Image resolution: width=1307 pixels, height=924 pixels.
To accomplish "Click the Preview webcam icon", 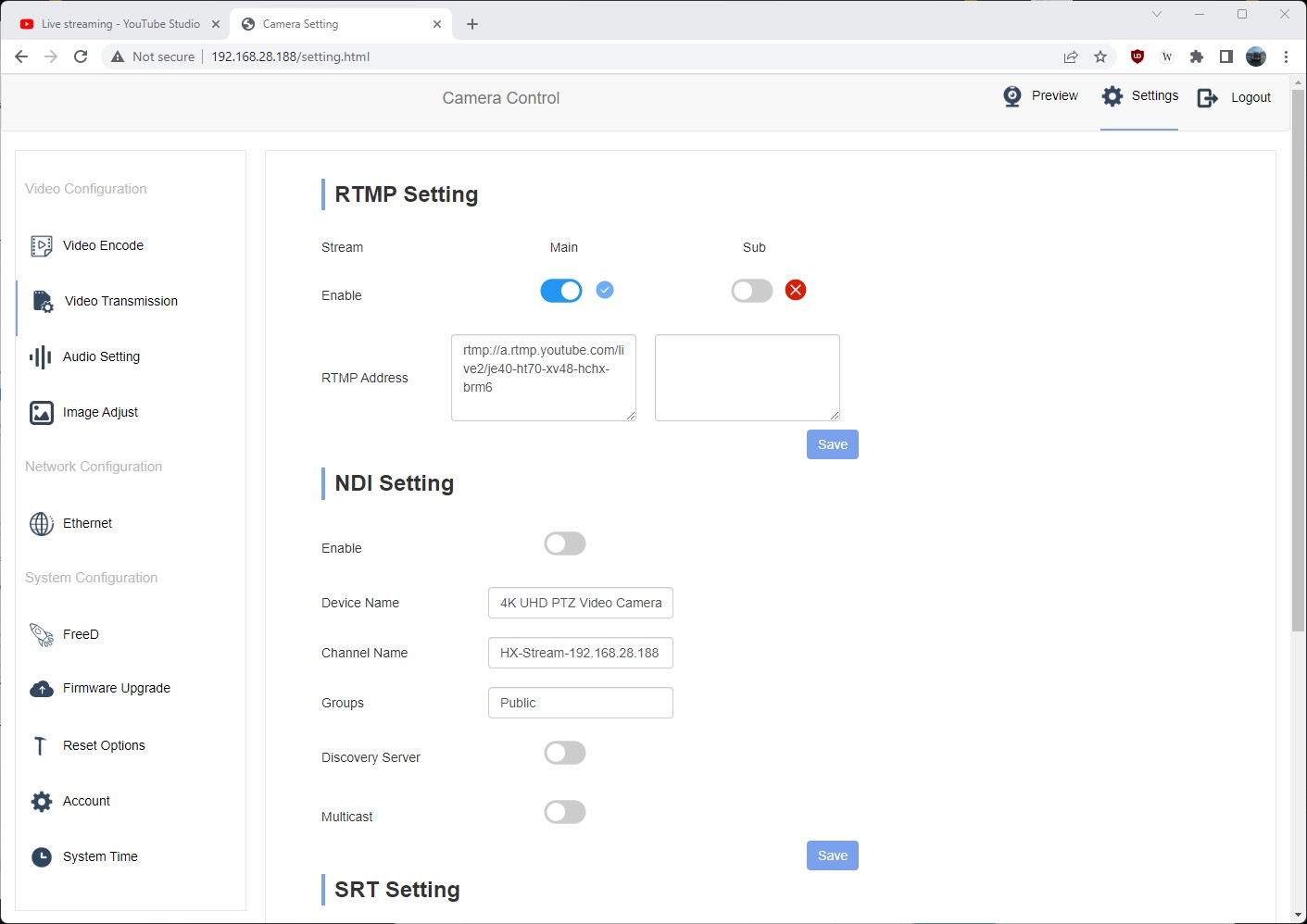I will (x=1012, y=96).
